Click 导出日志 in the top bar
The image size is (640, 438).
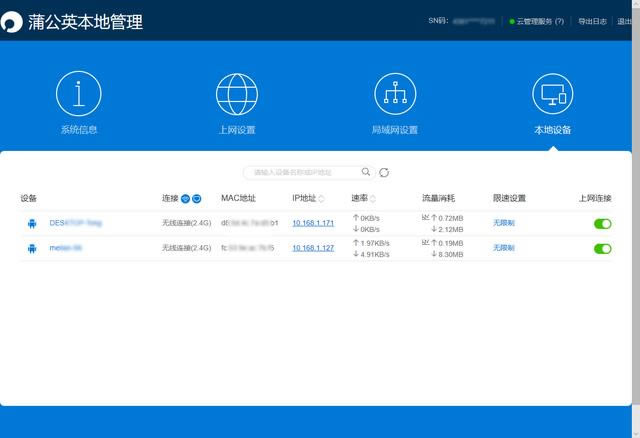(592, 21)
